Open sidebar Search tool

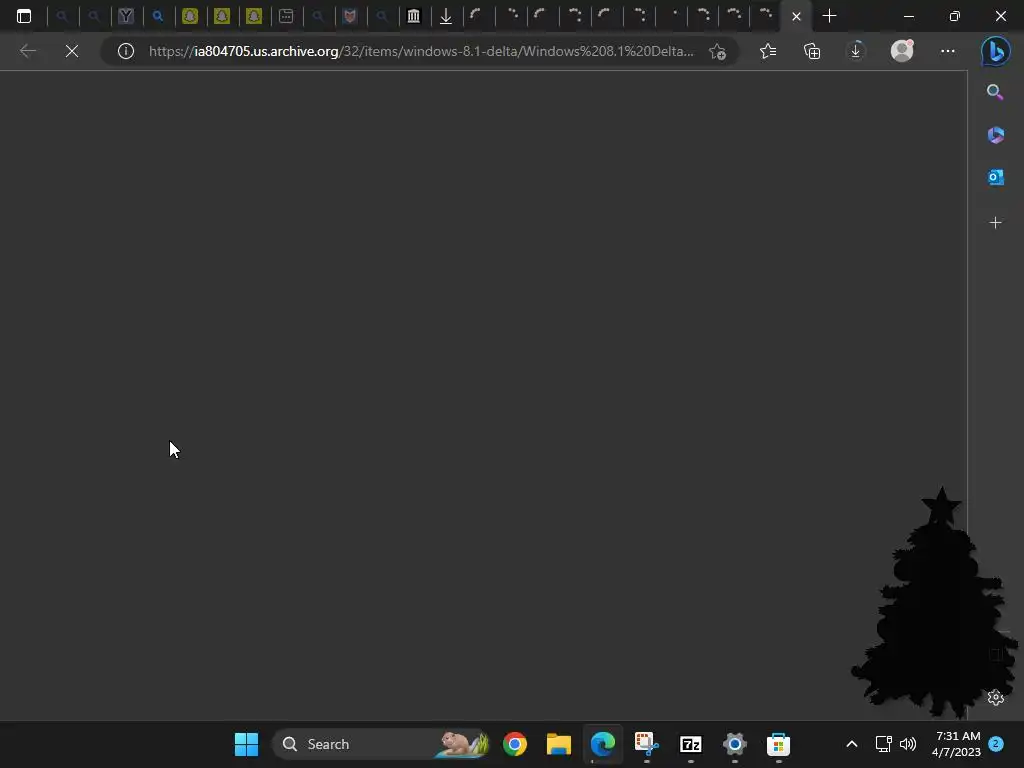995,92
